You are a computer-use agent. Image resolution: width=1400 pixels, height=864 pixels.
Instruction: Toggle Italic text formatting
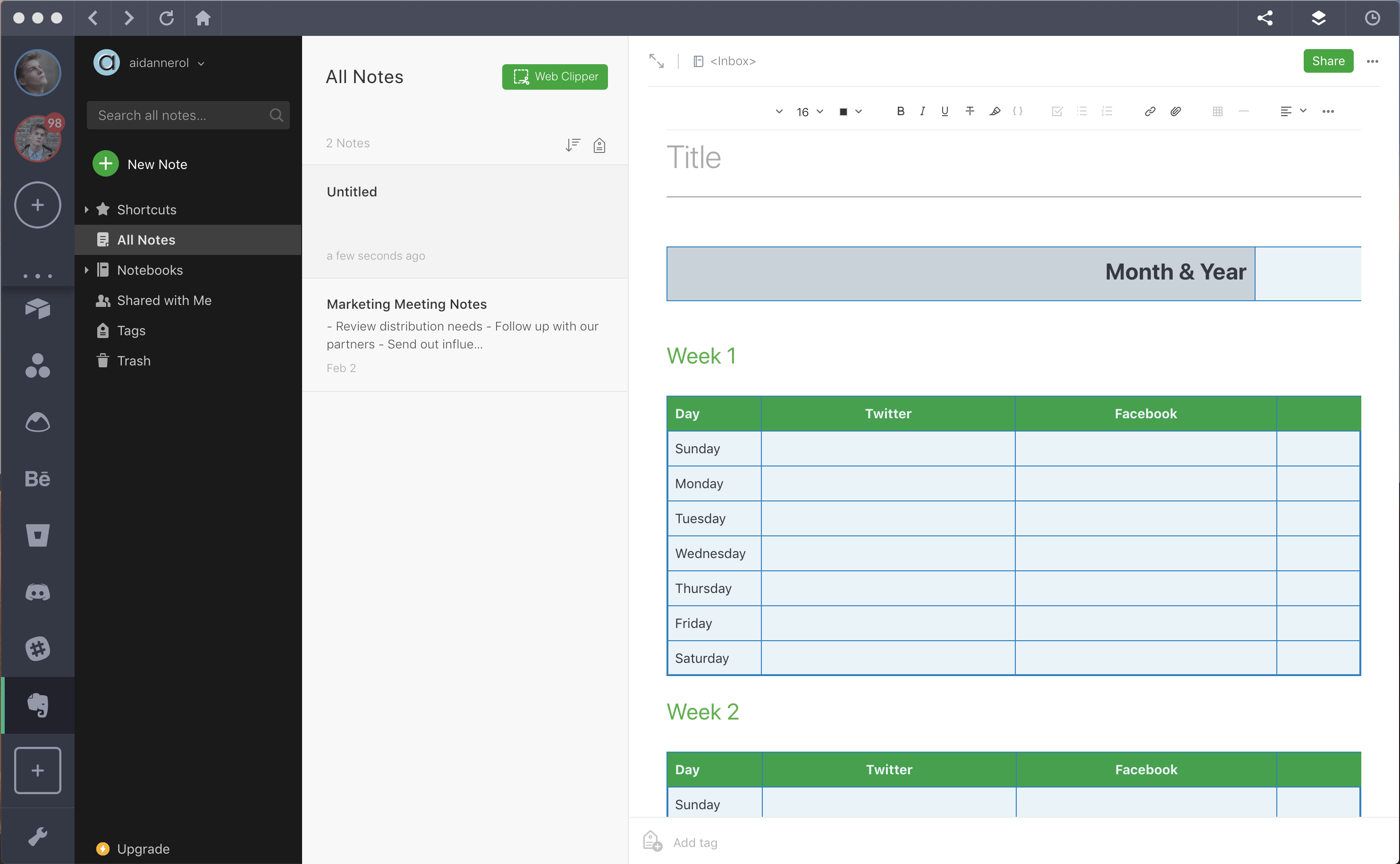click(x=922, y=111)
